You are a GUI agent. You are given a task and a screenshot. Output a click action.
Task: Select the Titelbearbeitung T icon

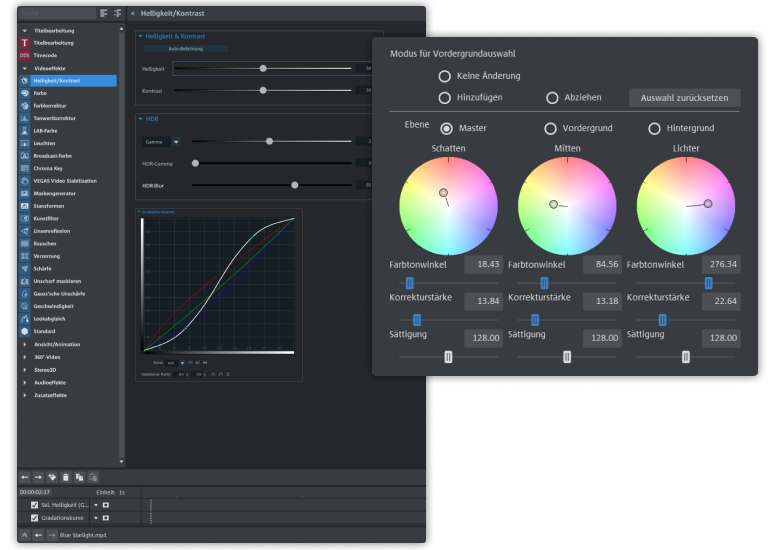pos(25,43)
